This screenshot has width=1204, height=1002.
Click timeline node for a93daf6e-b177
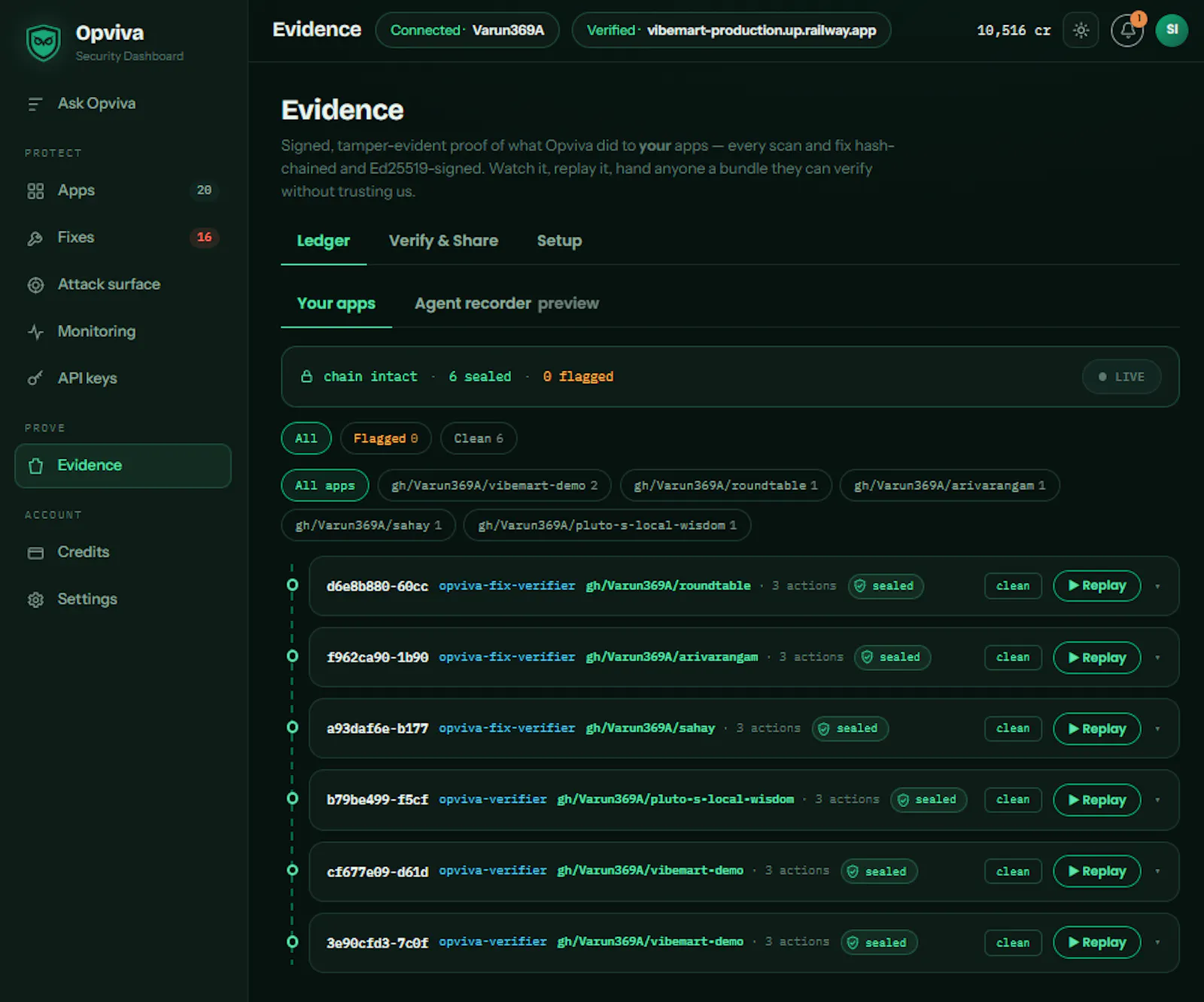click(x=293, y=727)
